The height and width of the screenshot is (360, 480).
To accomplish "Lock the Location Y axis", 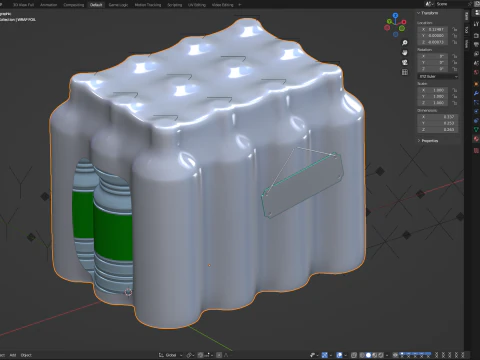I will (x=454, y=36).
